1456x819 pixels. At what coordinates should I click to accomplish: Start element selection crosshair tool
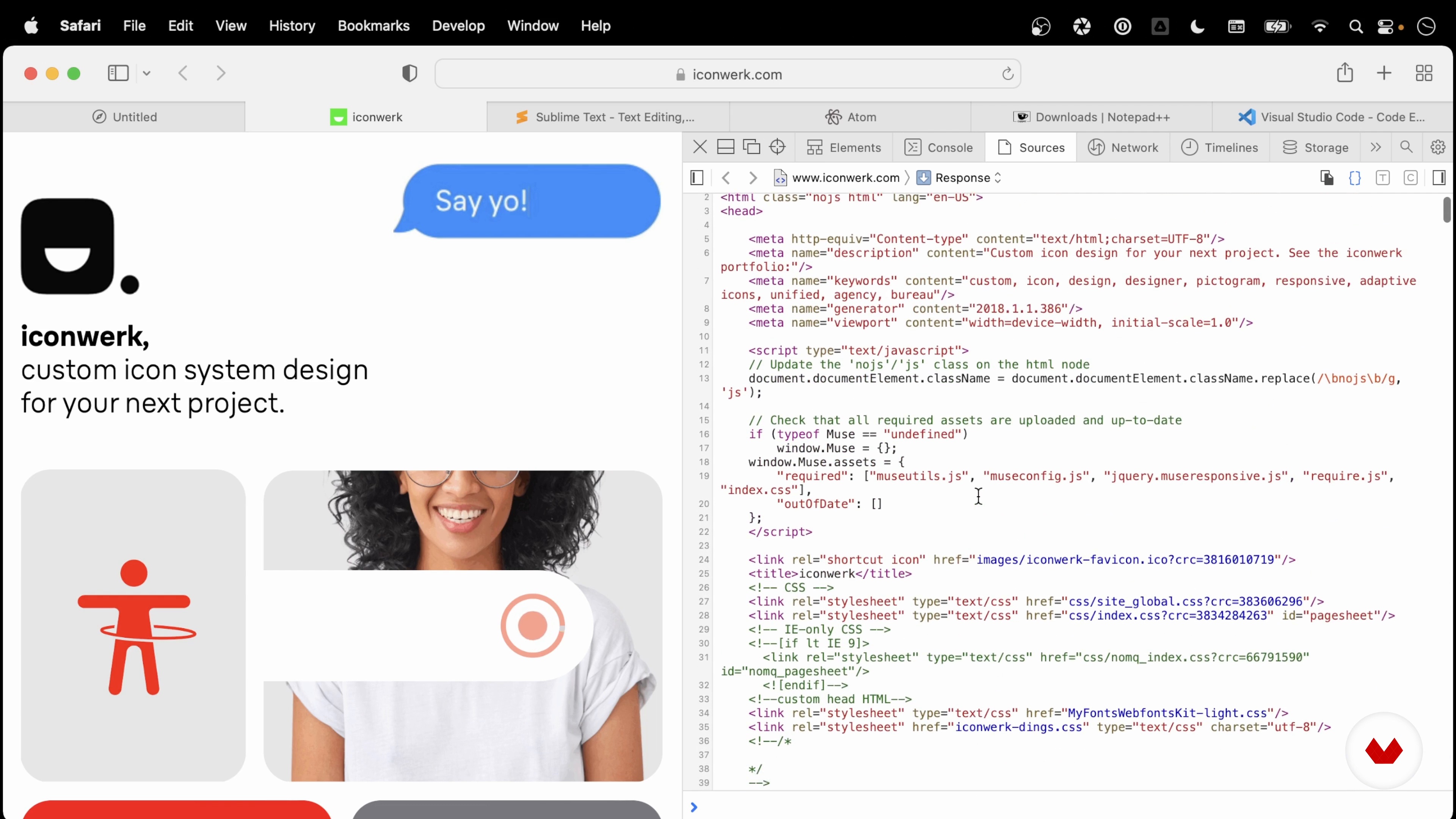click(777, 147)
